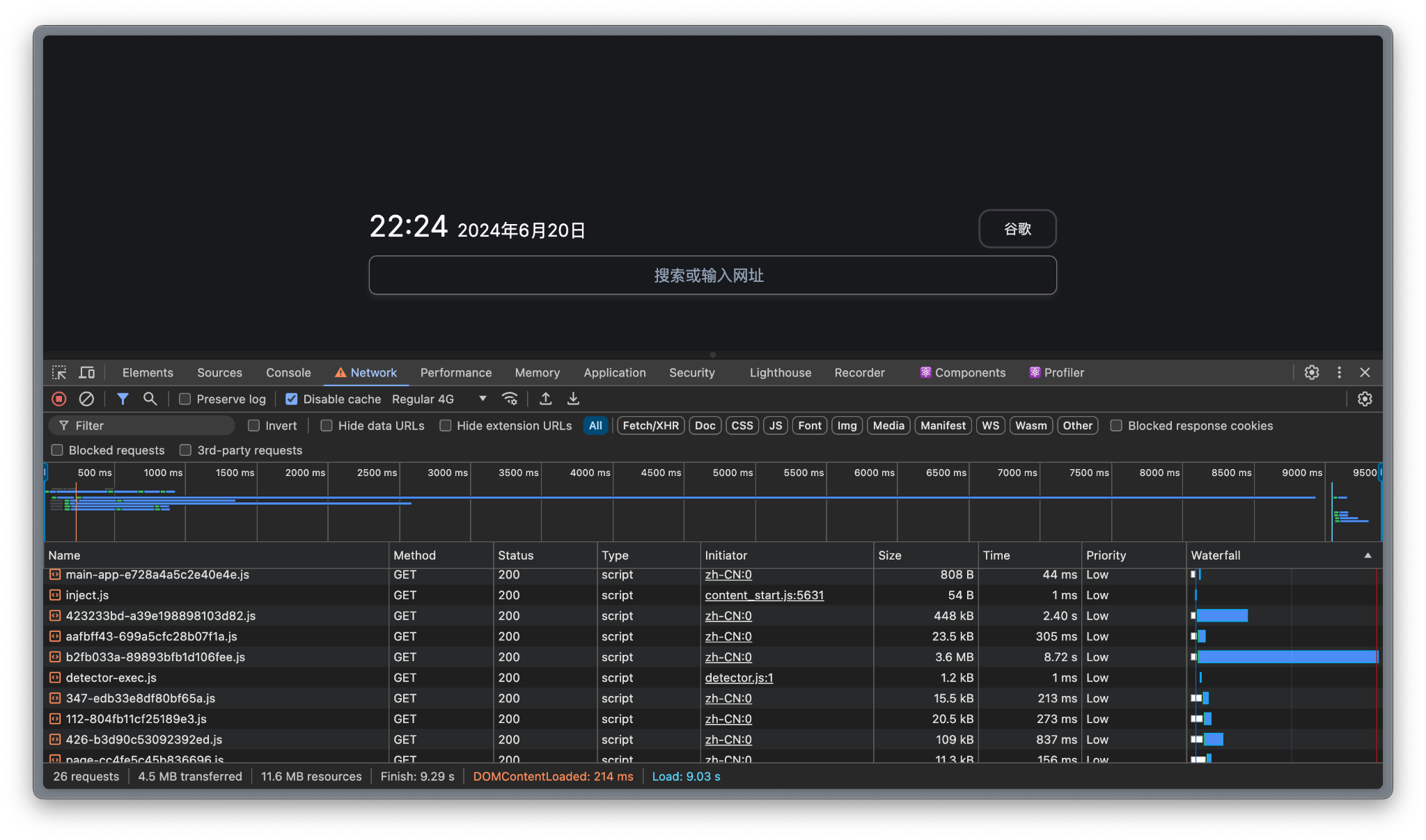Import a HAR file using upload icon
1426x840 pixels.
[546, 399]
